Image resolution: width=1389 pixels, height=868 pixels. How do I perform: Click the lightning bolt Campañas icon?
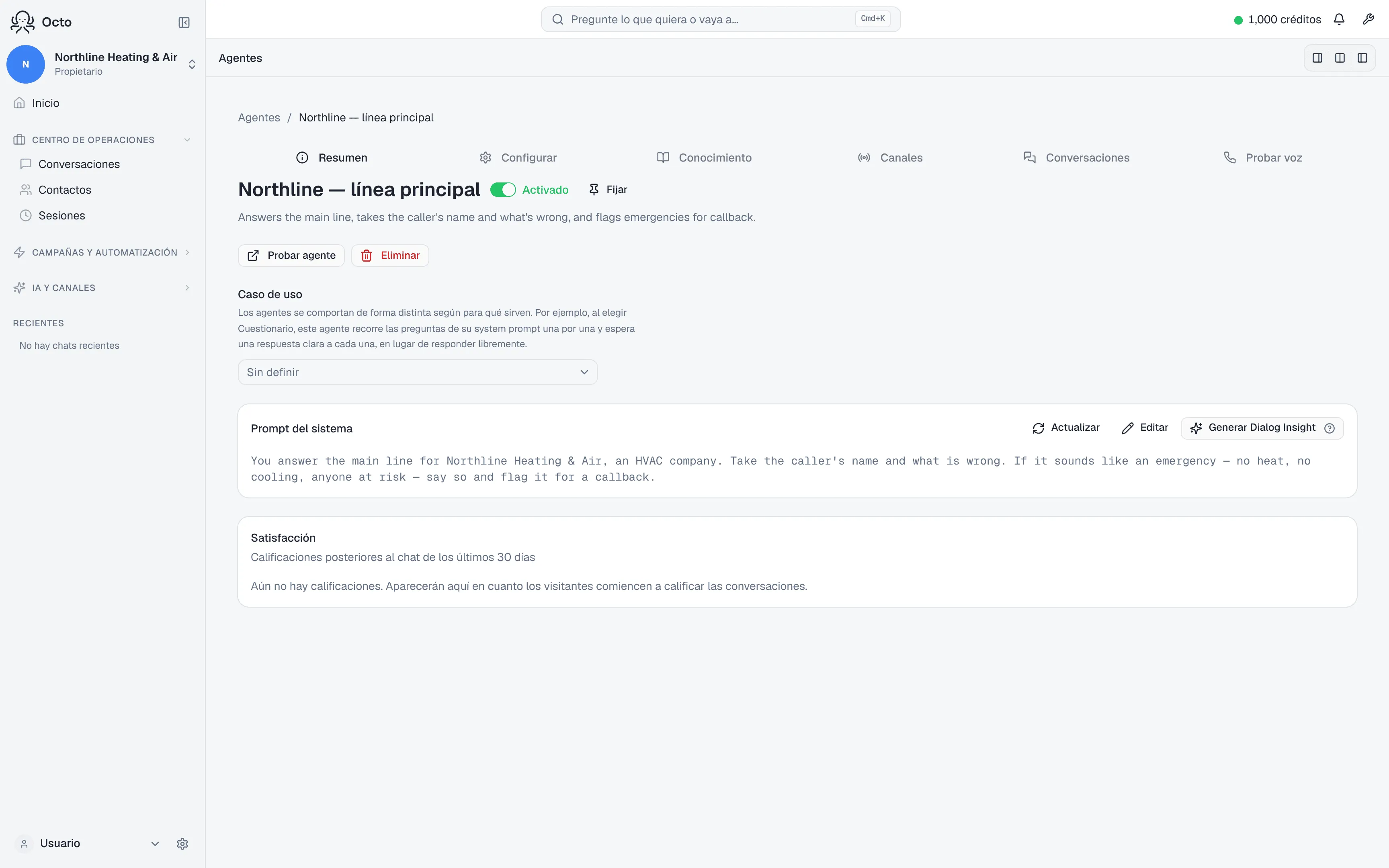pyautogui.click(x=20, y=253)
